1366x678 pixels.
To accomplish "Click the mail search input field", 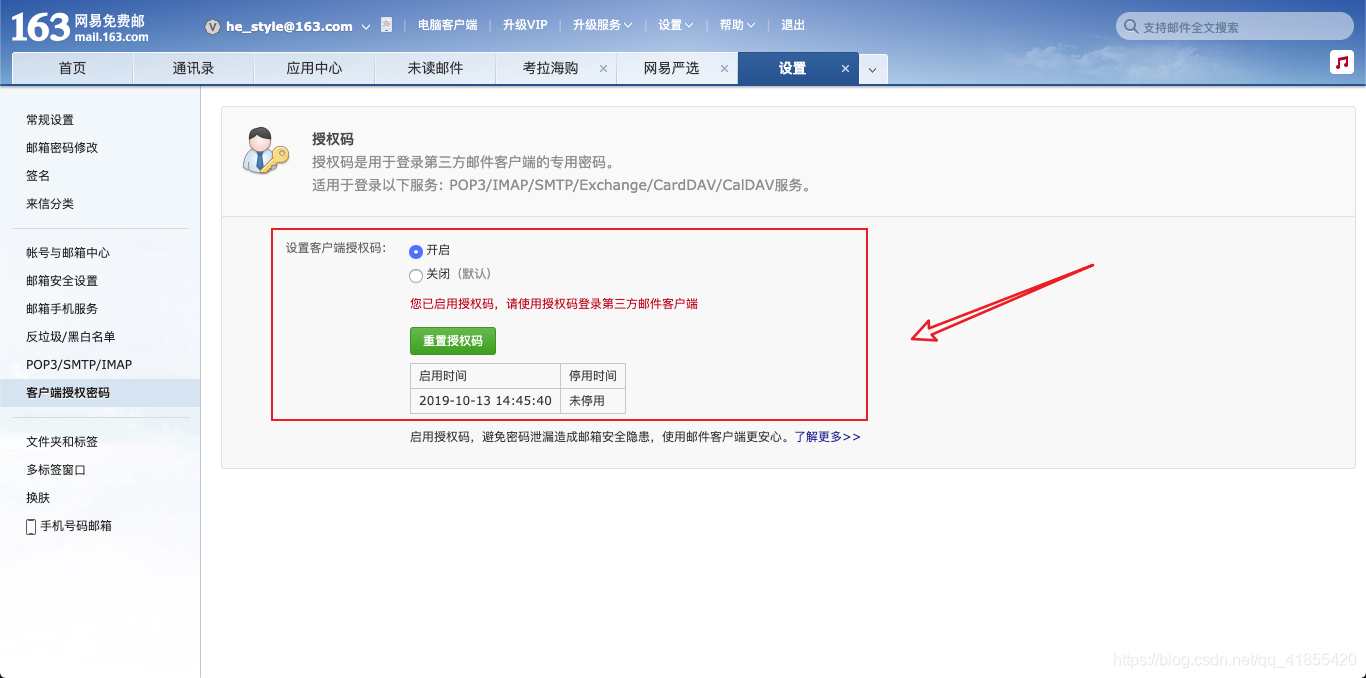I will 1230,26.
